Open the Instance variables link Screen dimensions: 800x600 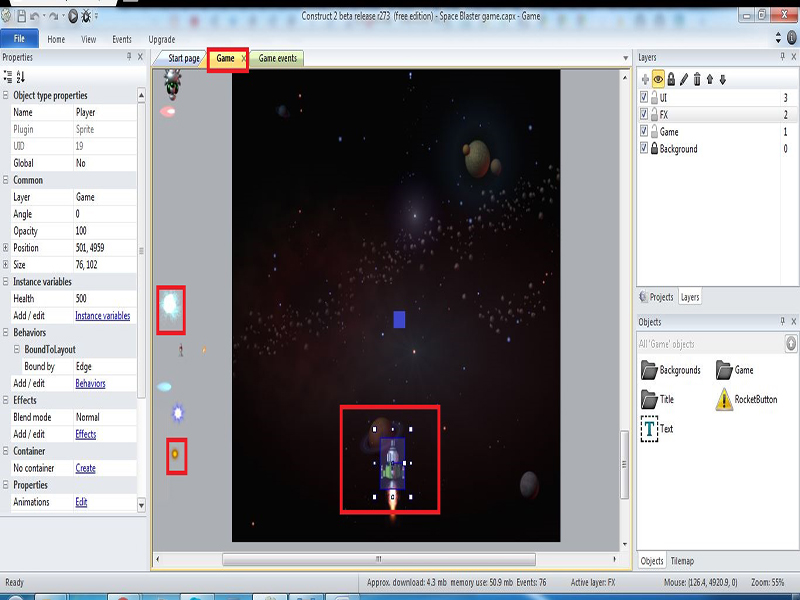103,315
